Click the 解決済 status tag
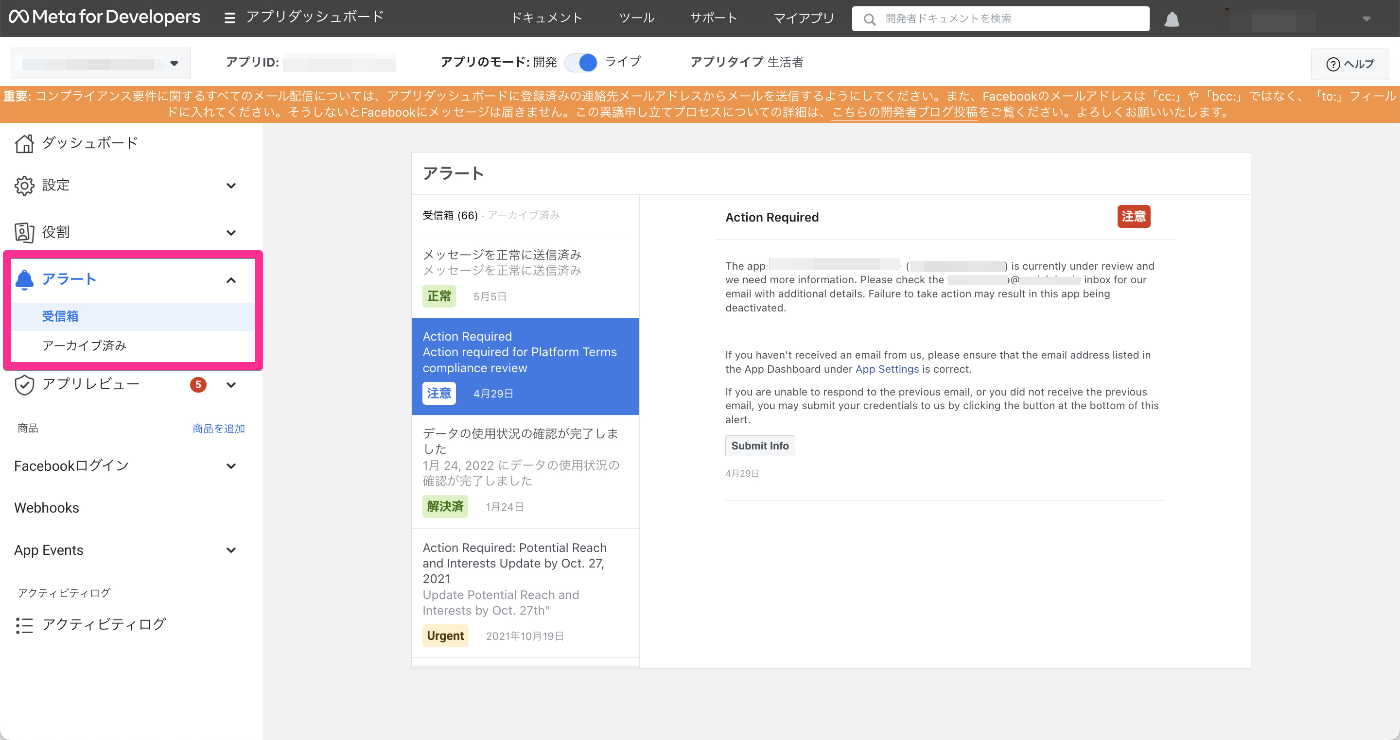The image size is (1400, 740). coord(446,507)
